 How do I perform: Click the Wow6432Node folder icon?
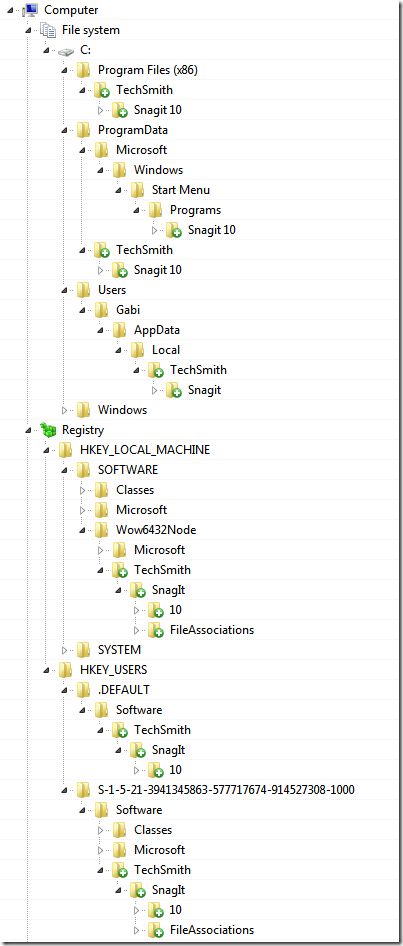pyautogui.click(x=102, y=530)
